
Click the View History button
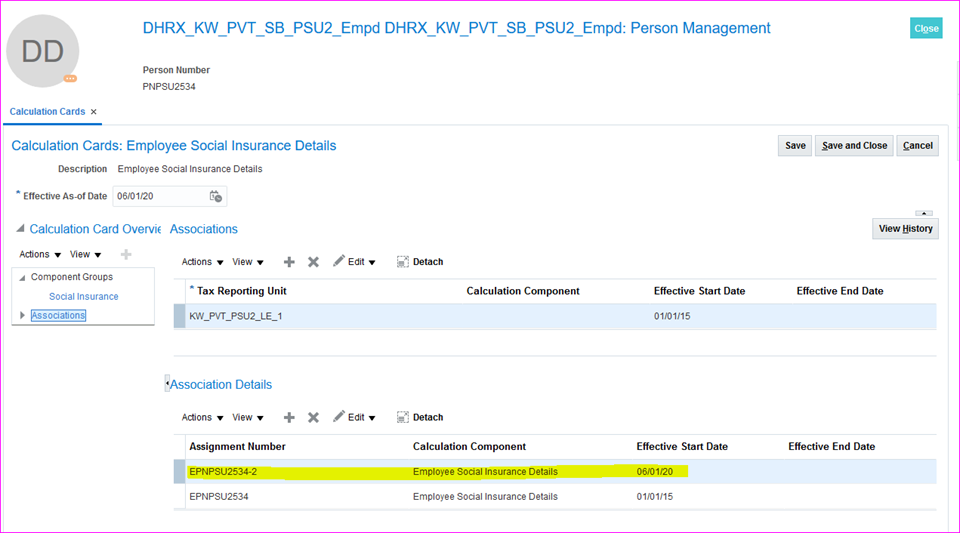point(905,229)
